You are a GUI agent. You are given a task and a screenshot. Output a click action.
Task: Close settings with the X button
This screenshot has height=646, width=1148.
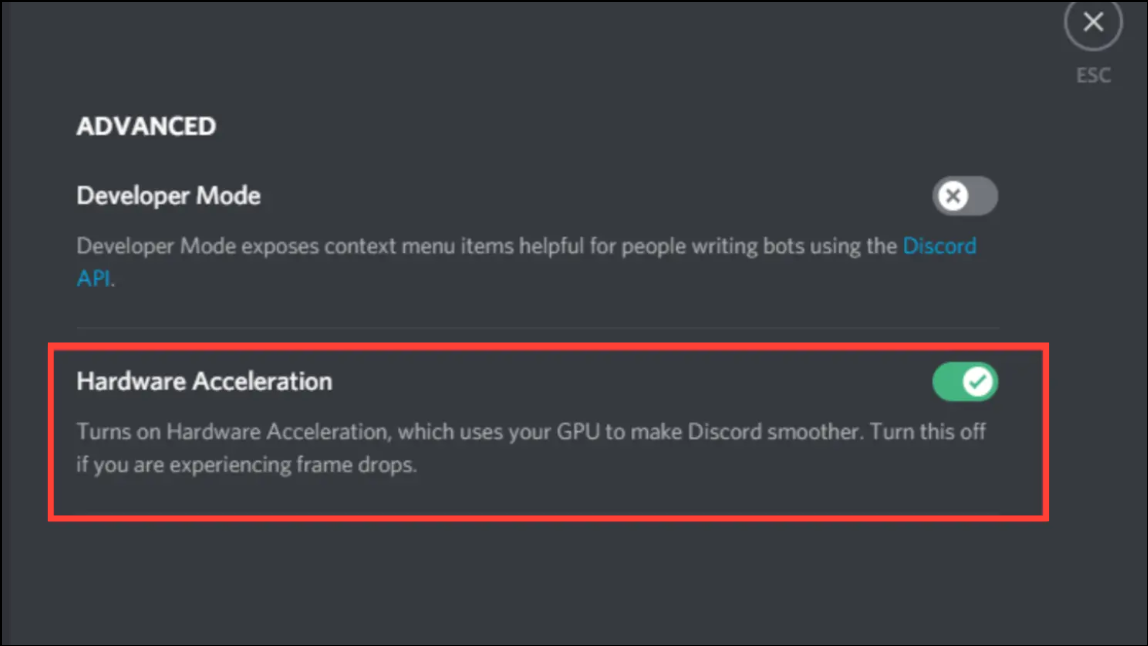1093,23
